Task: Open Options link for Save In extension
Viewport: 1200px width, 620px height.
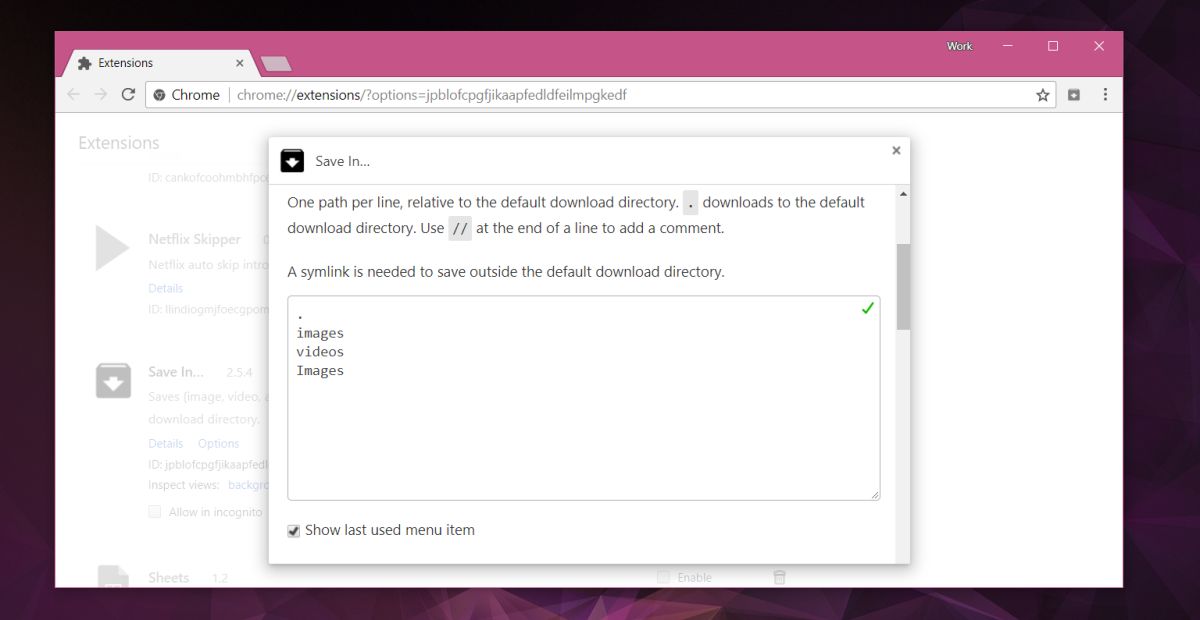Action: 218,444
